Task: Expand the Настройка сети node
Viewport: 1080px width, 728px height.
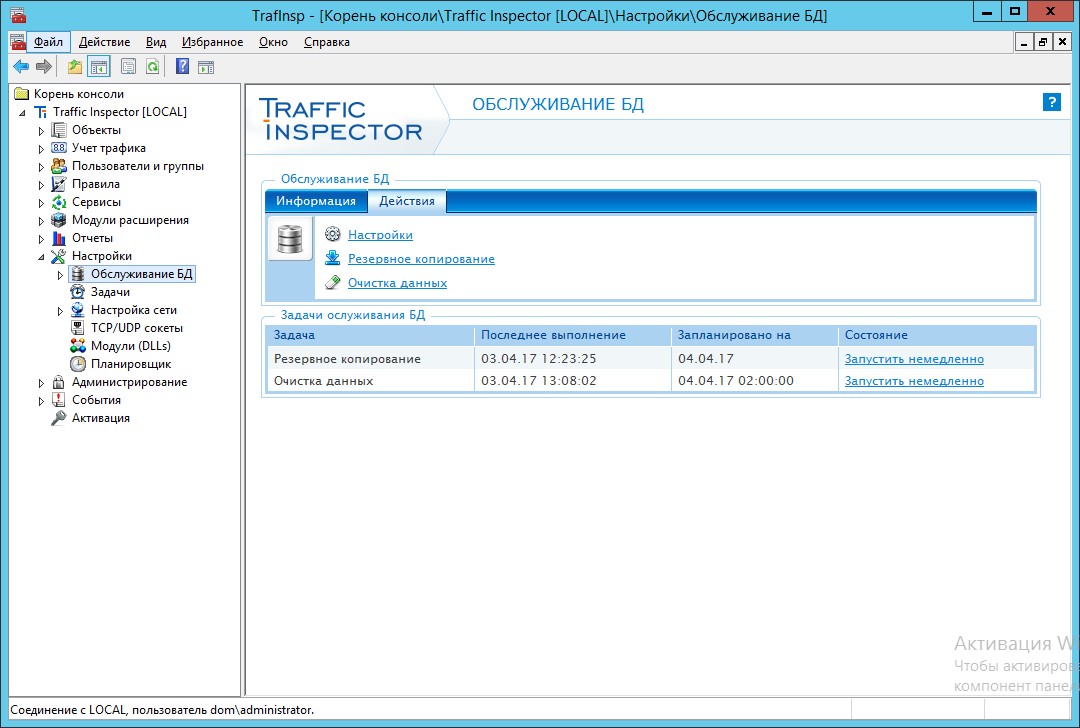Action: pyautogui.click(x=60, y=311)
